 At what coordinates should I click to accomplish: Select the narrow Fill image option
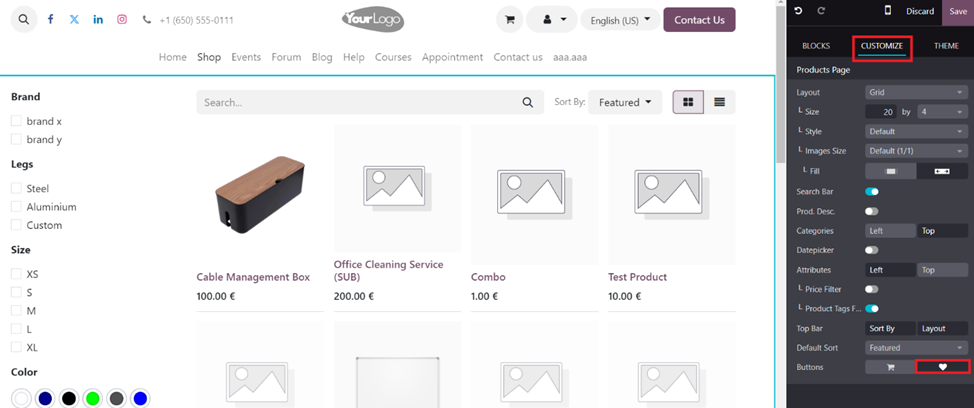pos(891,171)
